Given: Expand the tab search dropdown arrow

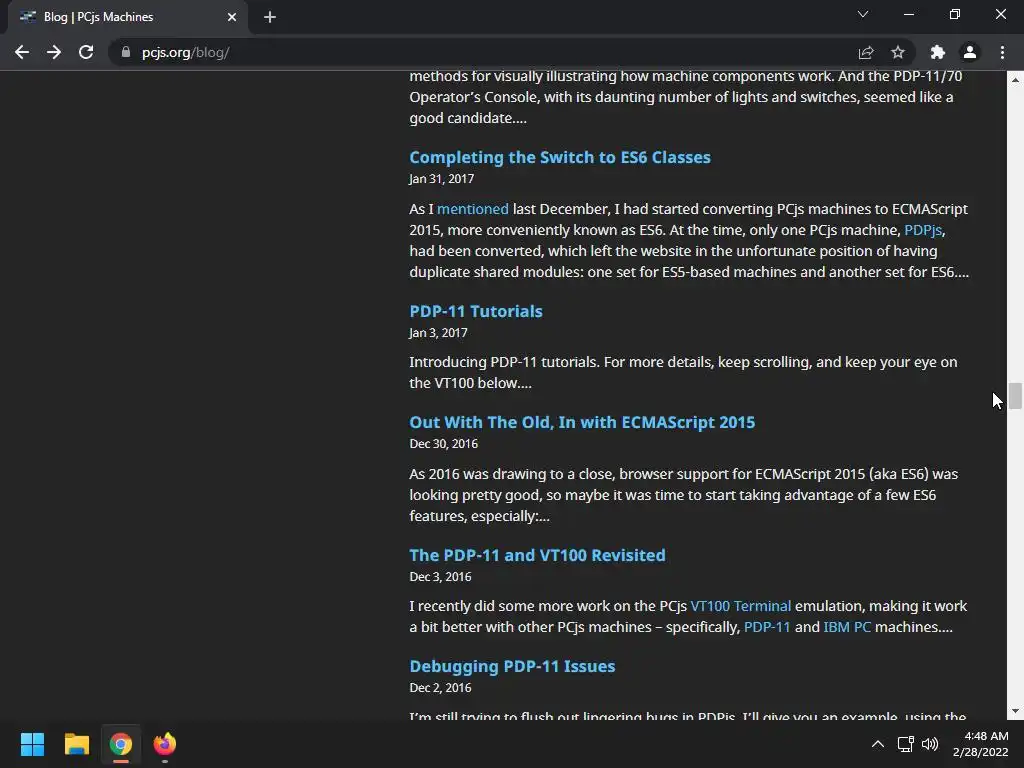Looking at the screenshot, I should coord(863,14).
